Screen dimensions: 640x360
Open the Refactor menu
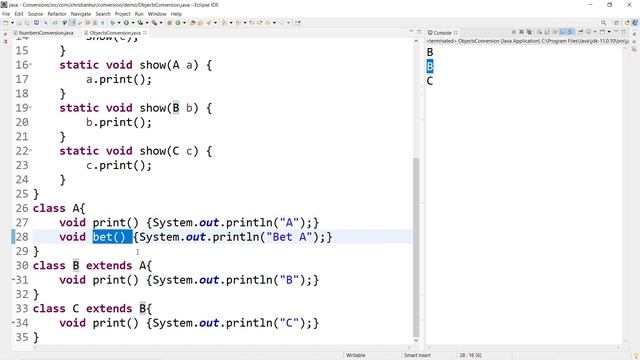57,14
